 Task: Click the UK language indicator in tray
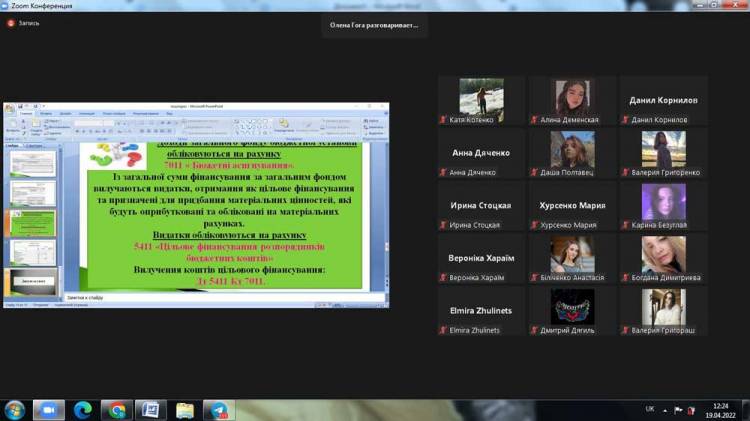tap(650, 409)
